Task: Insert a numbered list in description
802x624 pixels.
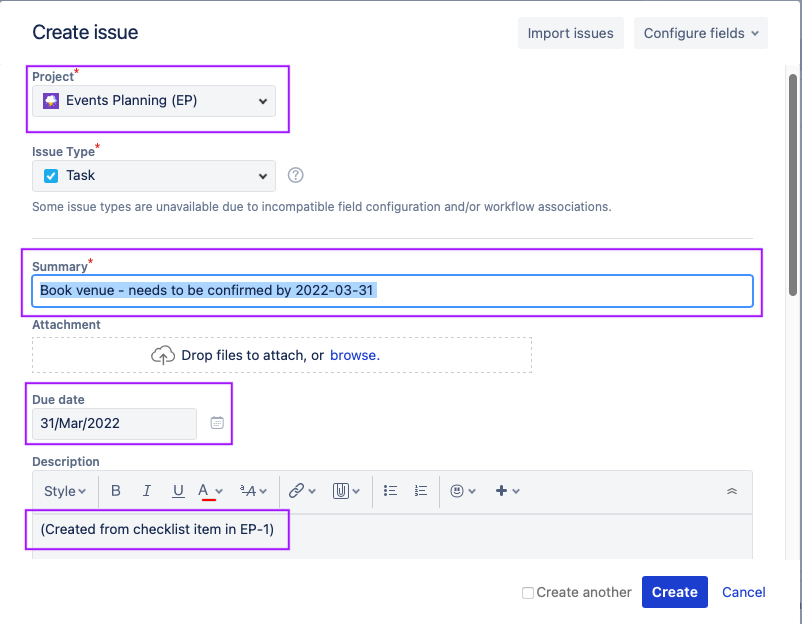Action: coord(421,491)
